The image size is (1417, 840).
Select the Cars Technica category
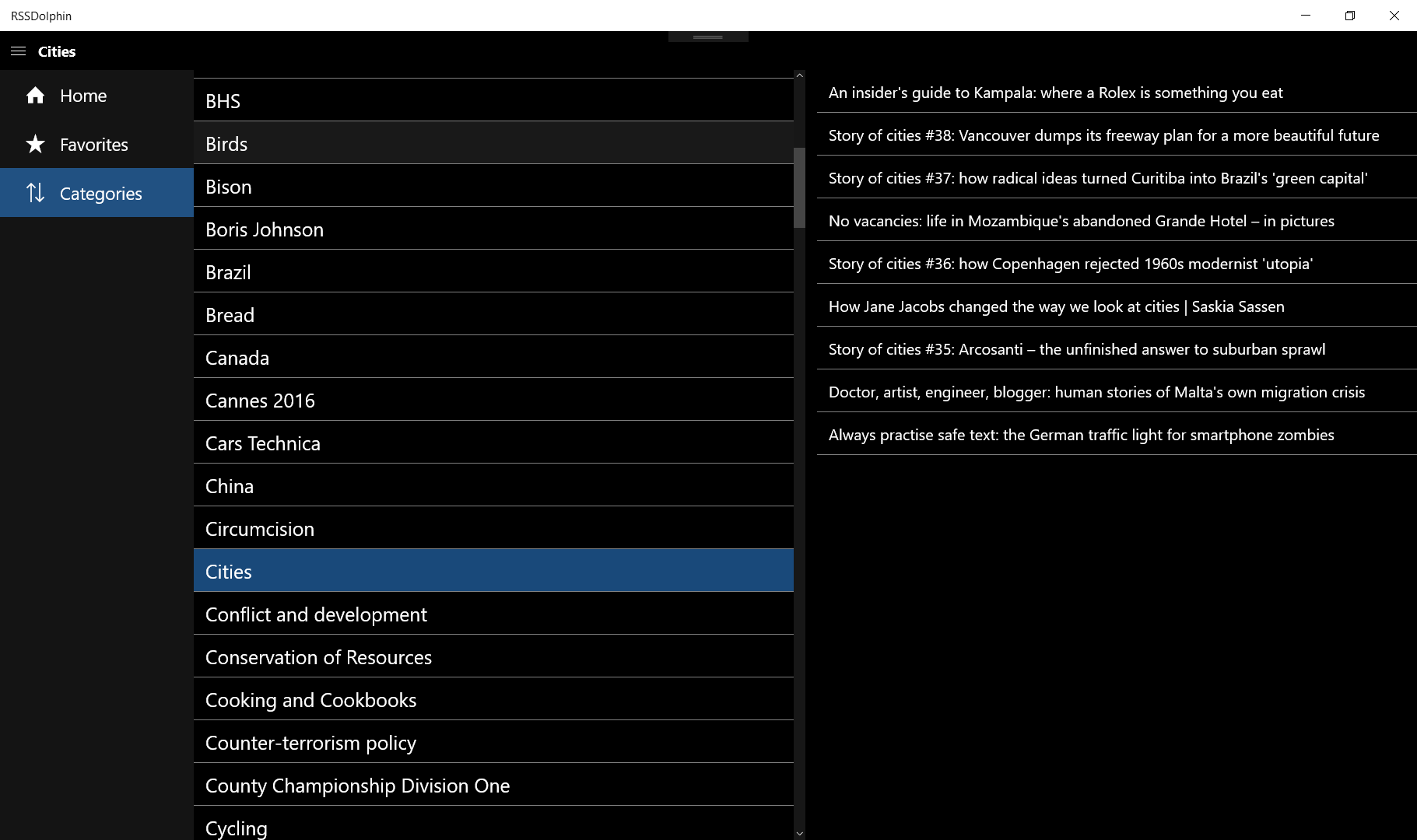click(x=493, y=443)
